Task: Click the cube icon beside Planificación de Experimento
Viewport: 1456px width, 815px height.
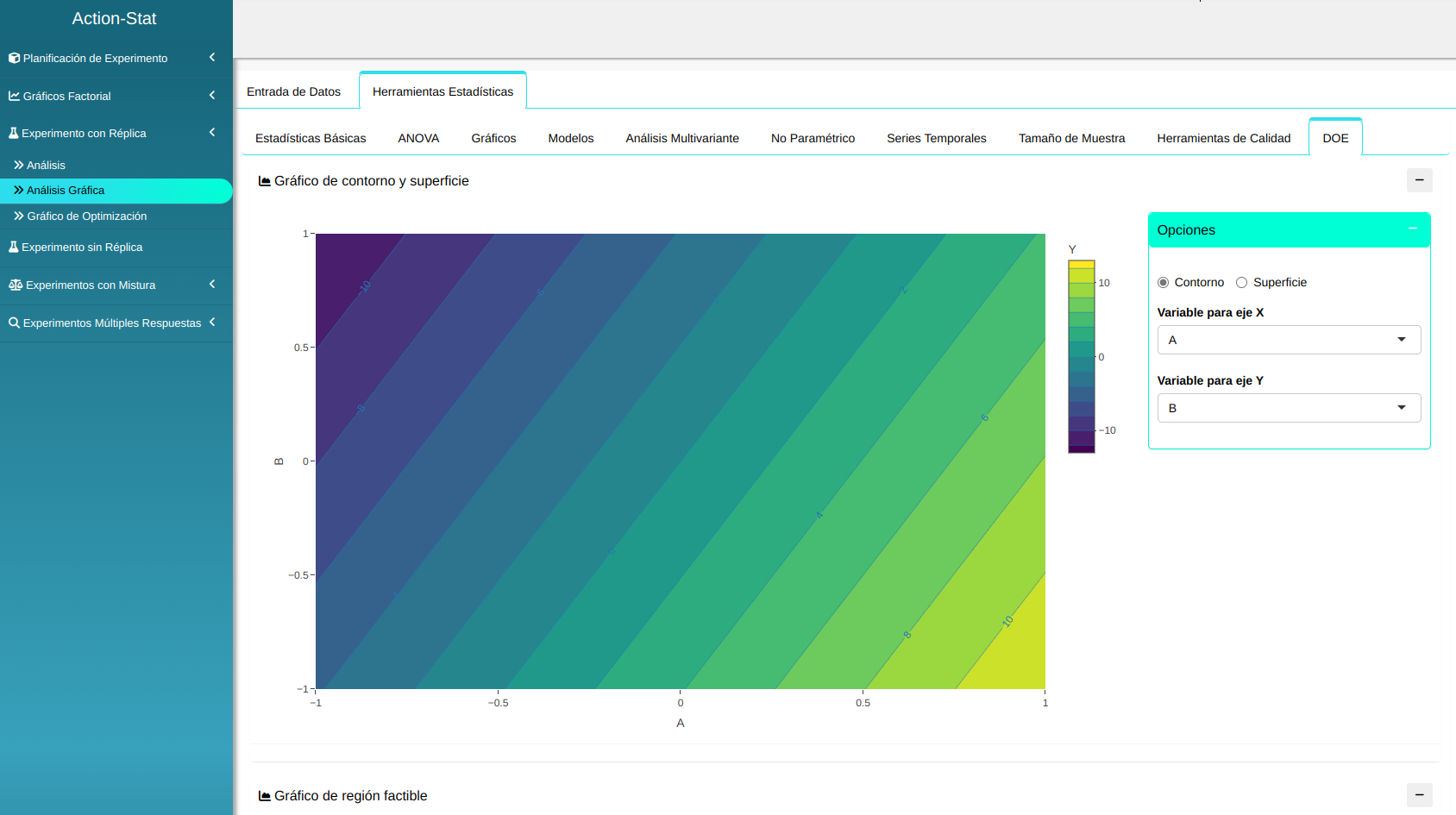Action: (14, 59)
